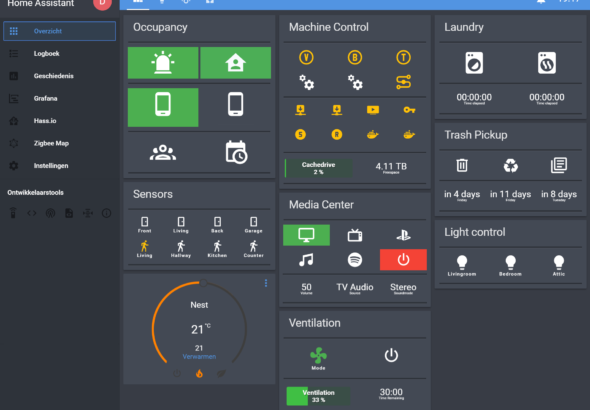Click the green fan Mode icon
The width and height of the screenshot is (590, 410).
click(x=318, y=355)
